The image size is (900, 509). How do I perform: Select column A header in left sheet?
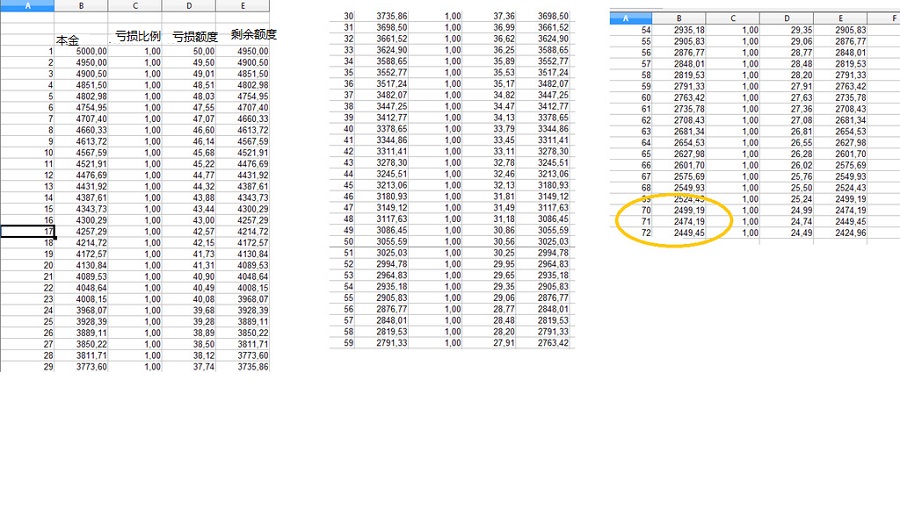click(28, 6)
